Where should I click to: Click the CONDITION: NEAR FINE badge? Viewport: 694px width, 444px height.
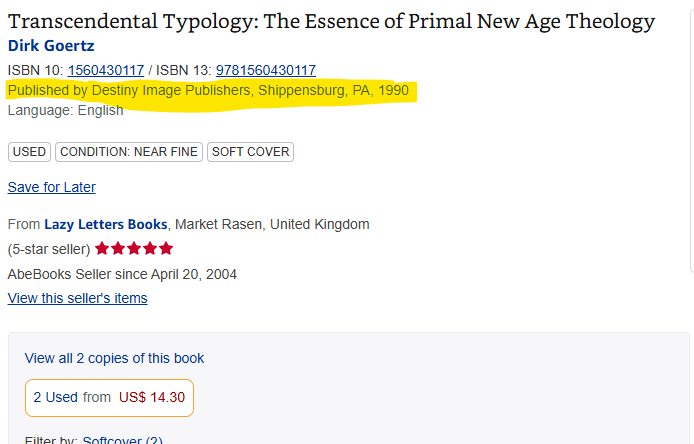click(129, 152)
